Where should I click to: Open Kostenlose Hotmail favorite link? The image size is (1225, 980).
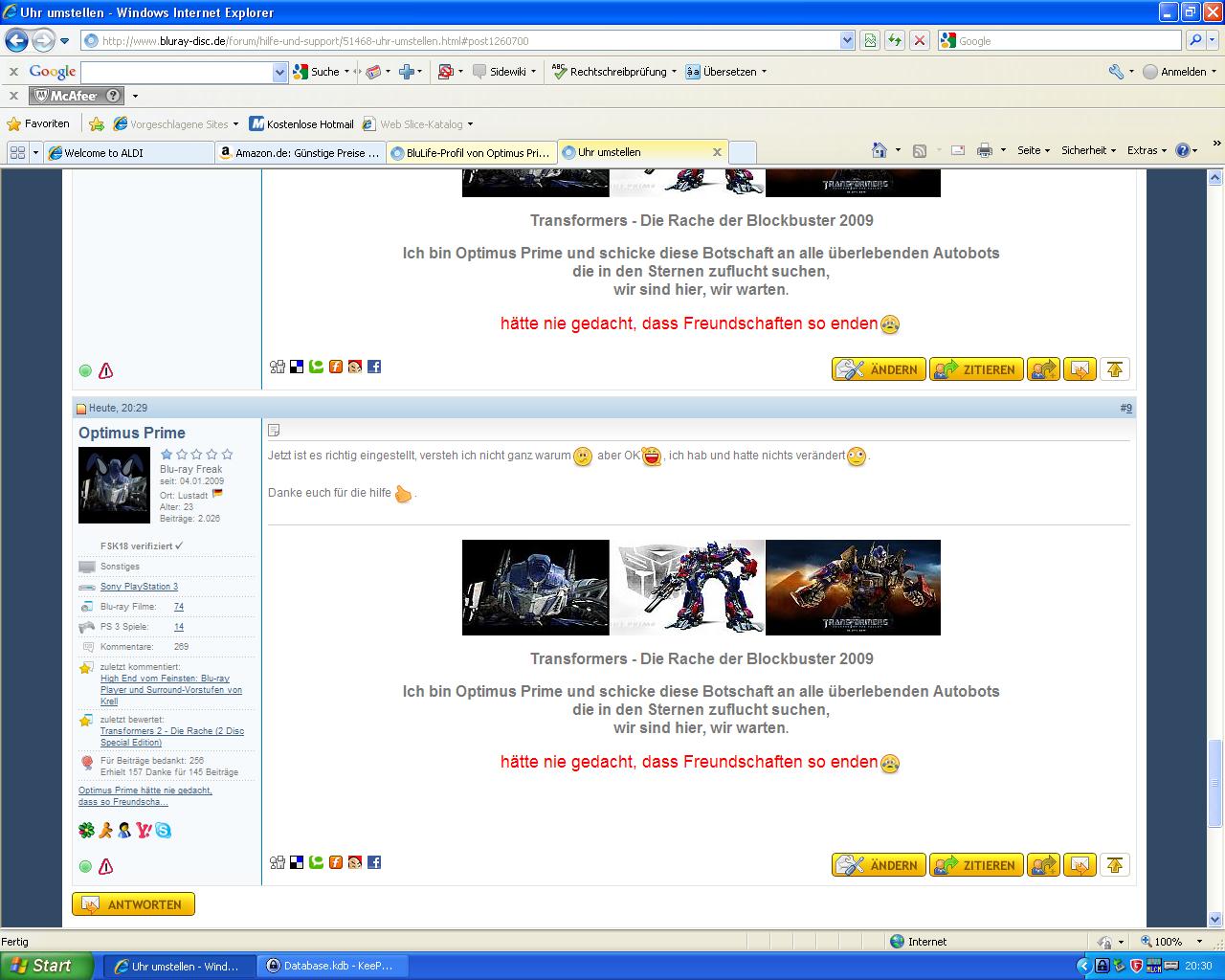(x=301, y=123)
